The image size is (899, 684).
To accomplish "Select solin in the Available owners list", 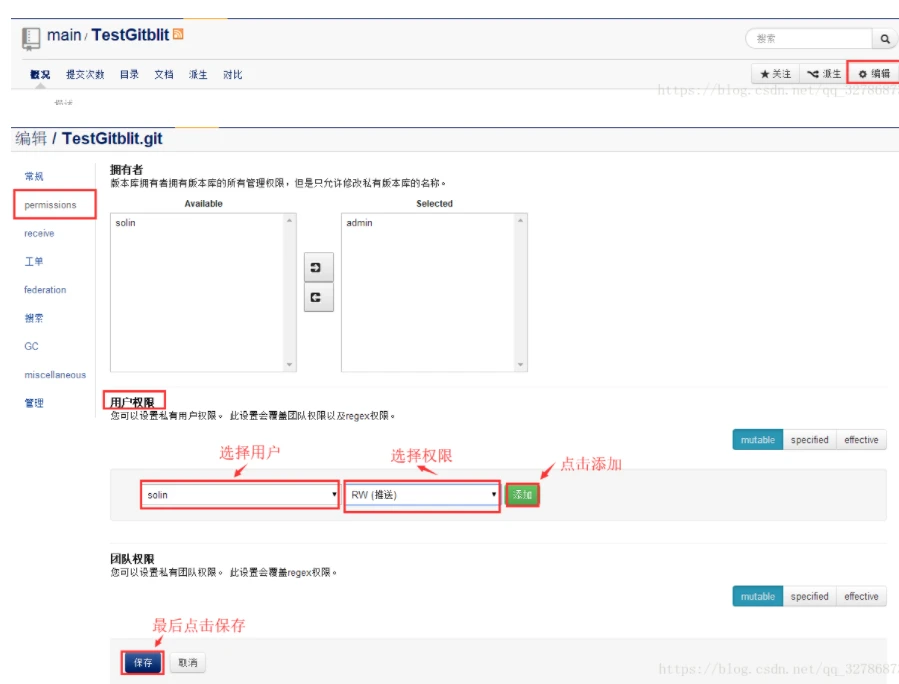I will pos(125,223).
